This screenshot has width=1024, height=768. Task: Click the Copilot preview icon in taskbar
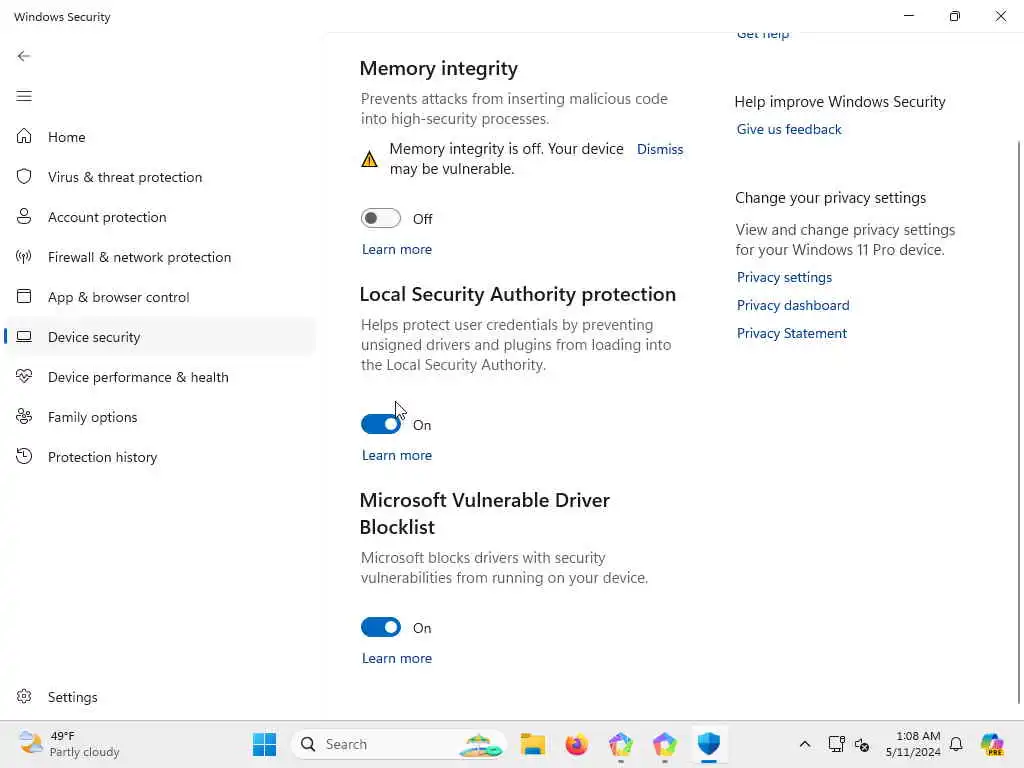[x=992, y=744]
